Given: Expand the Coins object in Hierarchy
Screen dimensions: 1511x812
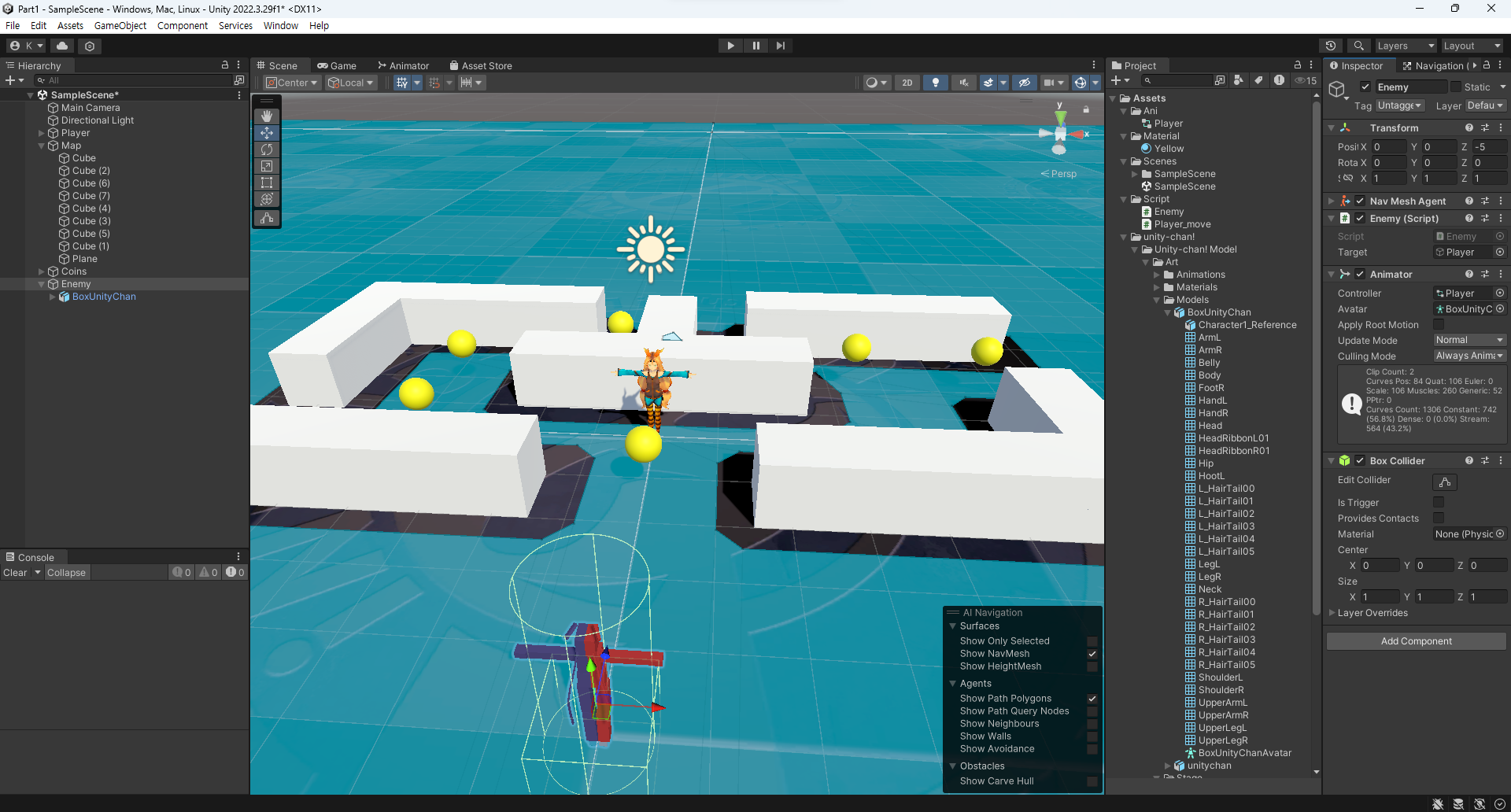Looking at the screenshot, I should click(x=42, y=271).
